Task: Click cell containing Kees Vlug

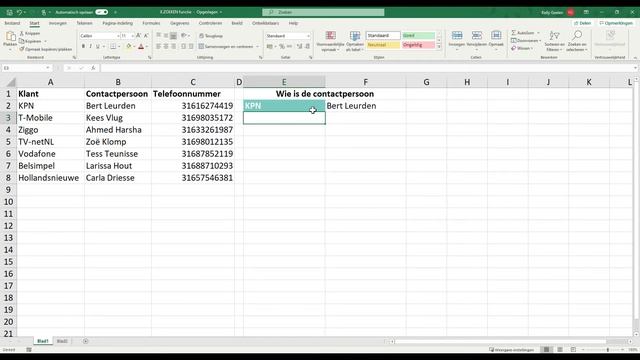Action: point(118,118)
